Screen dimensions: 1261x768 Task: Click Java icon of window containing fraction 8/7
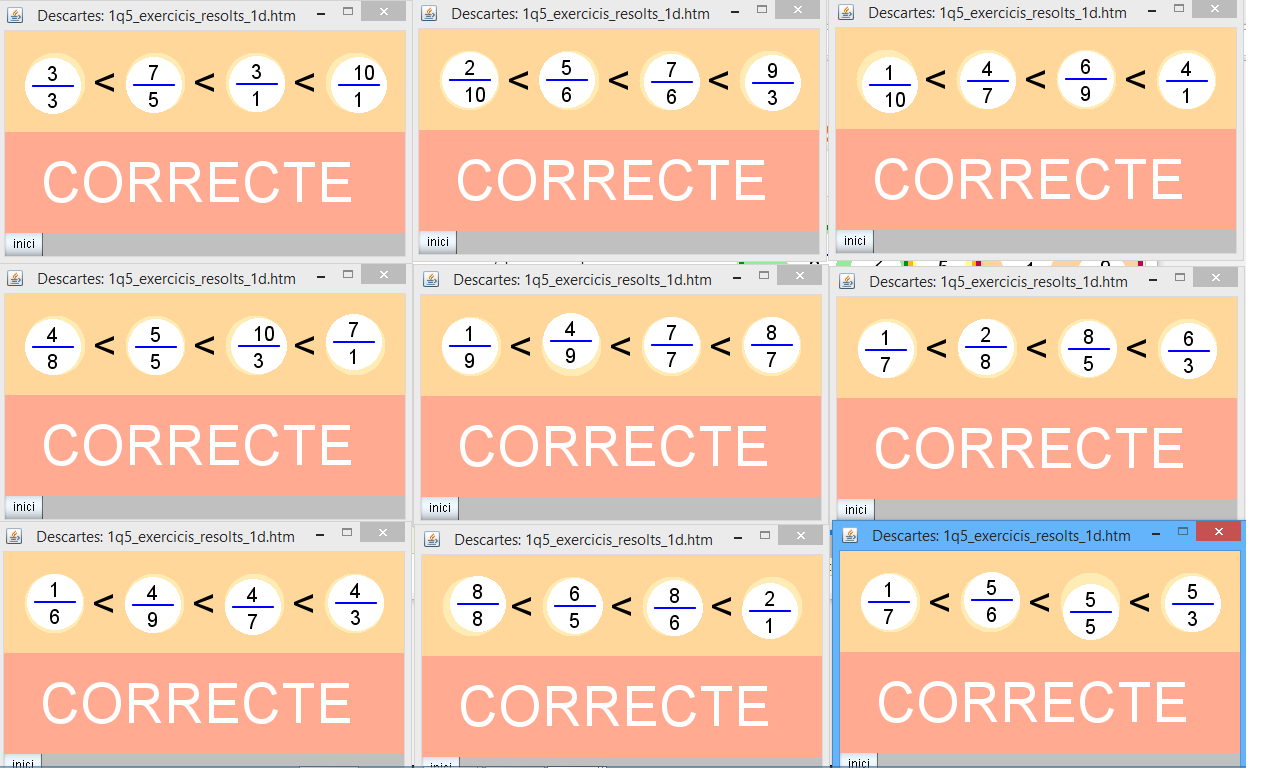click(431, 280)
